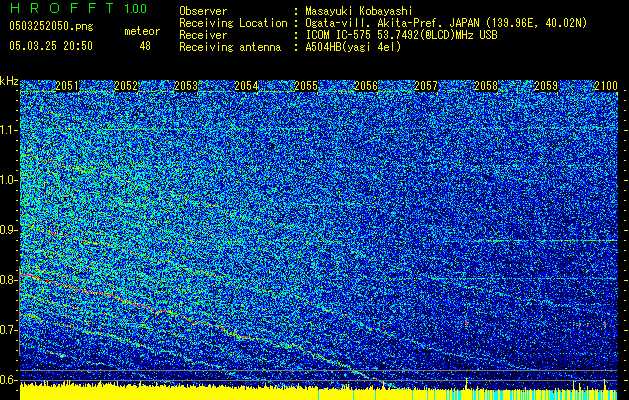Click location text Ogata-vill. Akita-Pref. JAPAN

(393, 23)
